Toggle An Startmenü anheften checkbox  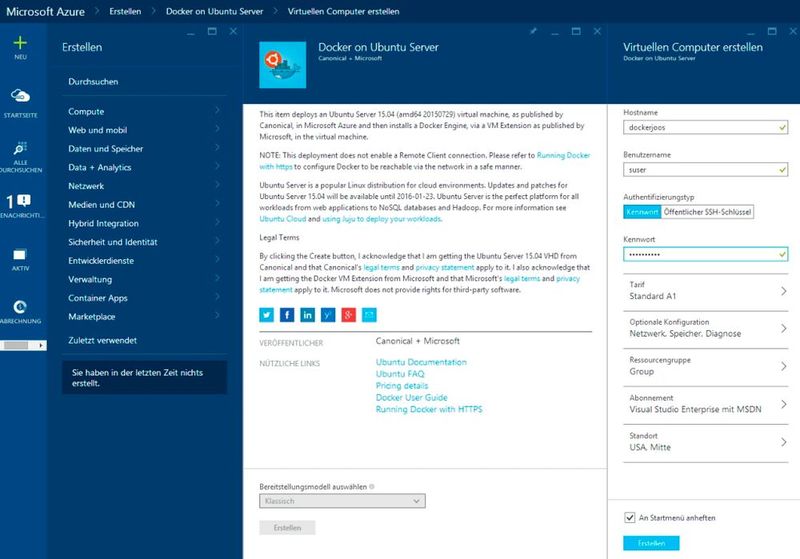point(630,518)
